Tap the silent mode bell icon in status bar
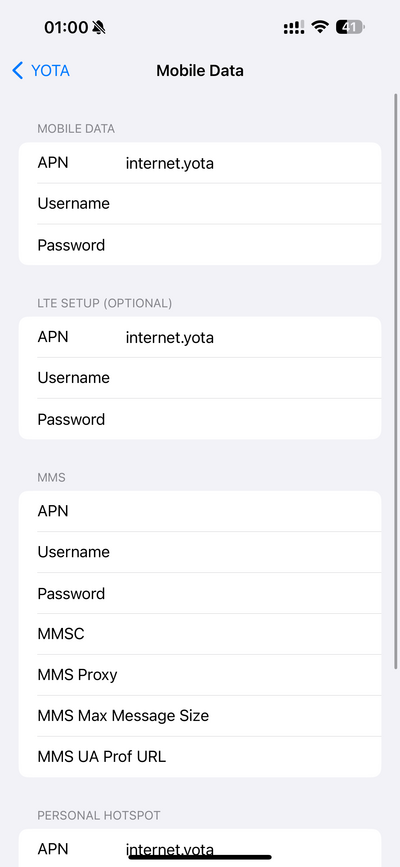 [x=99, y=27]
